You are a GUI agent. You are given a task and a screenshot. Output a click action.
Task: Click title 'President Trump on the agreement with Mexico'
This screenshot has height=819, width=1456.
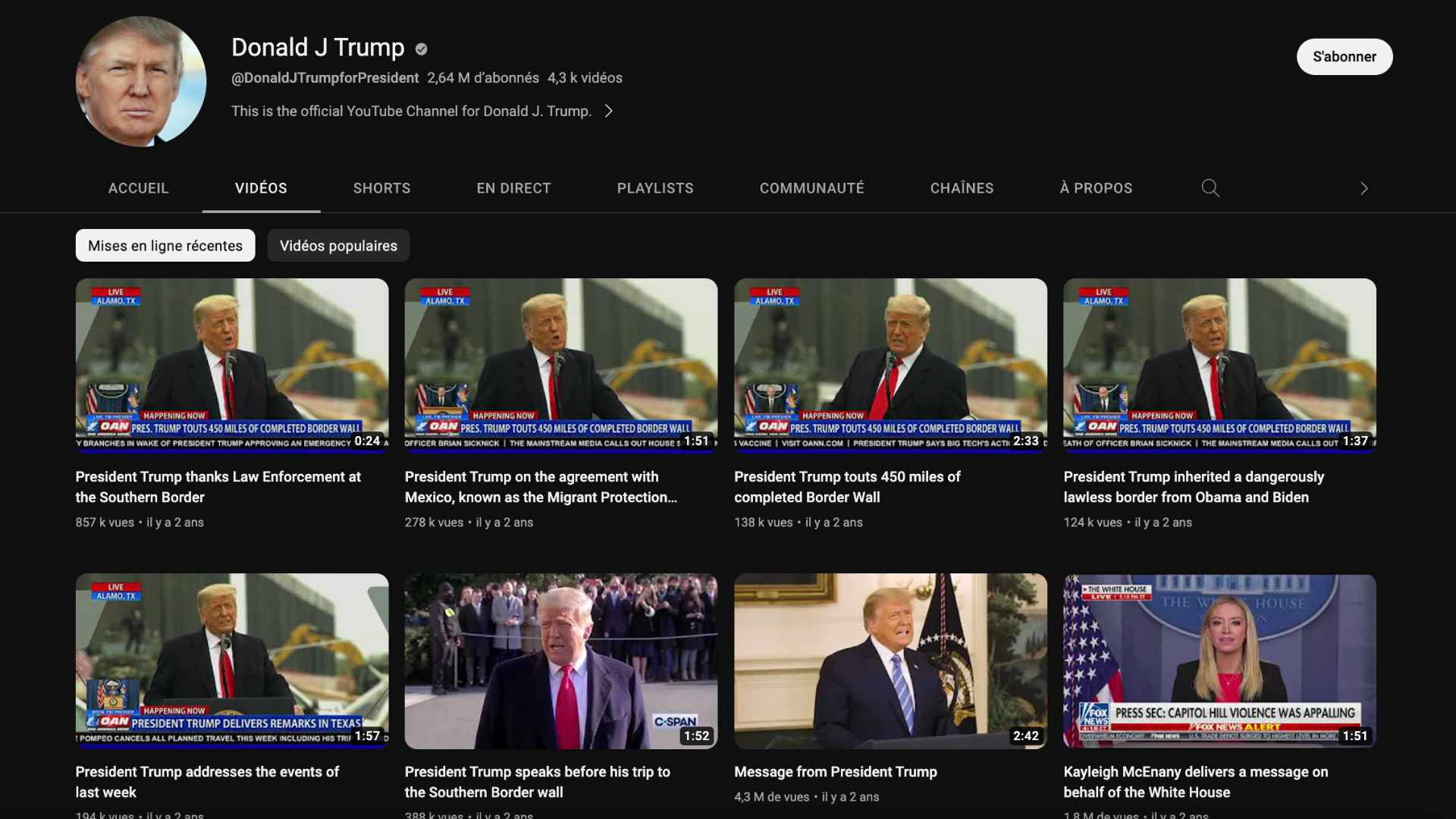tap(541, 487)
